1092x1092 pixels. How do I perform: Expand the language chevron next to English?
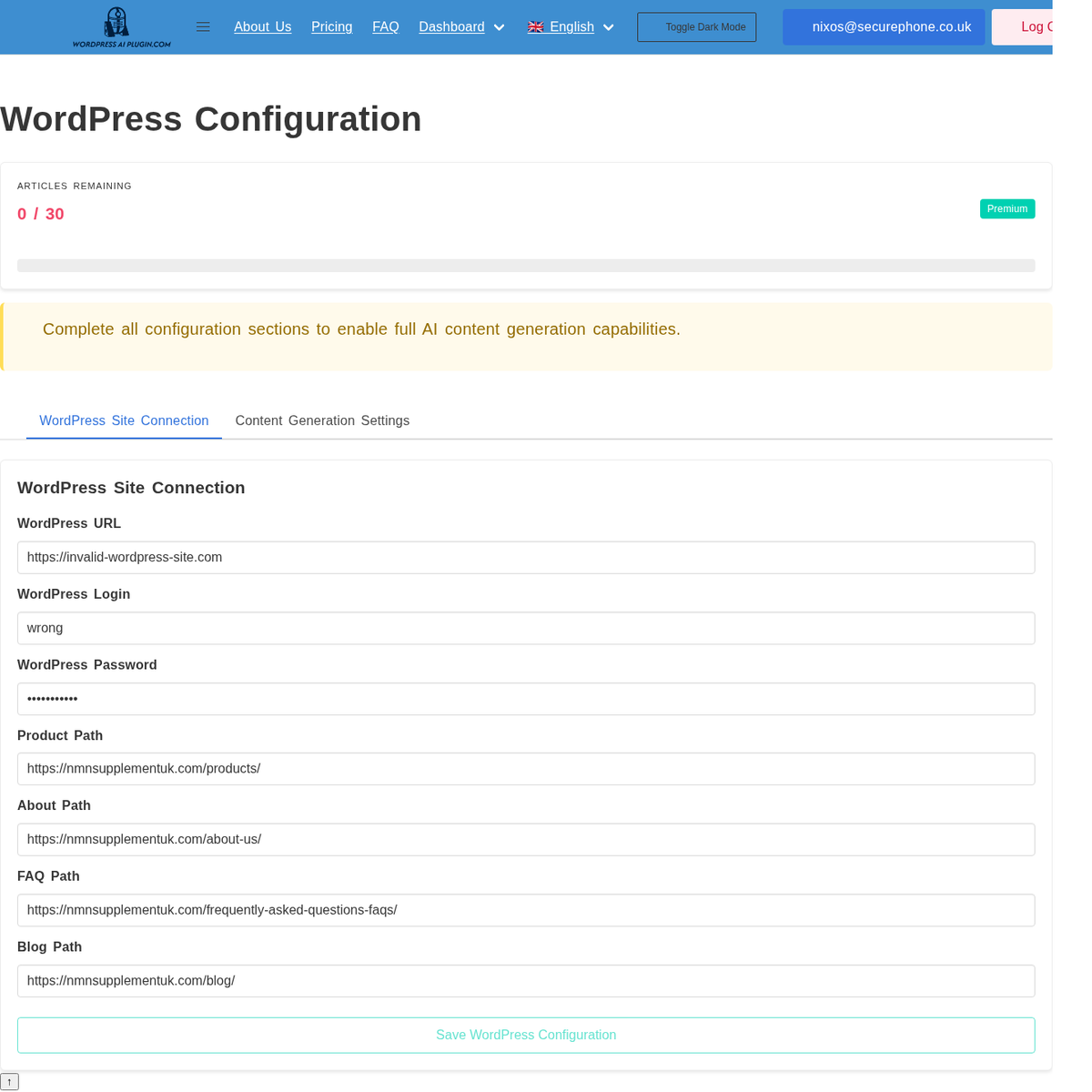pos(608,27)
